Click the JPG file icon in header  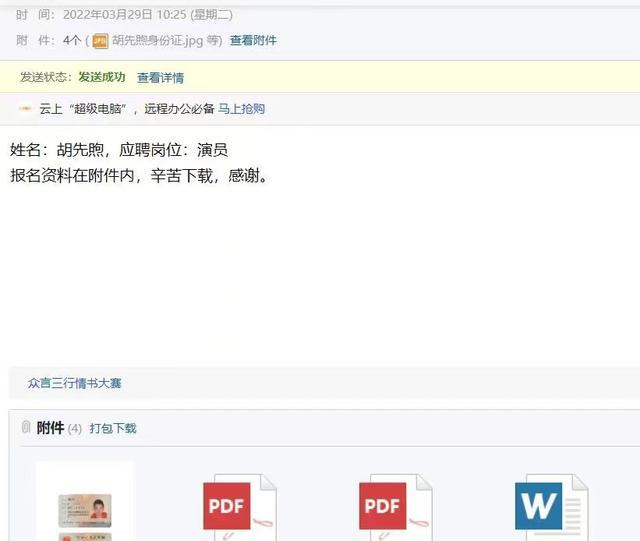pos(100,41)
